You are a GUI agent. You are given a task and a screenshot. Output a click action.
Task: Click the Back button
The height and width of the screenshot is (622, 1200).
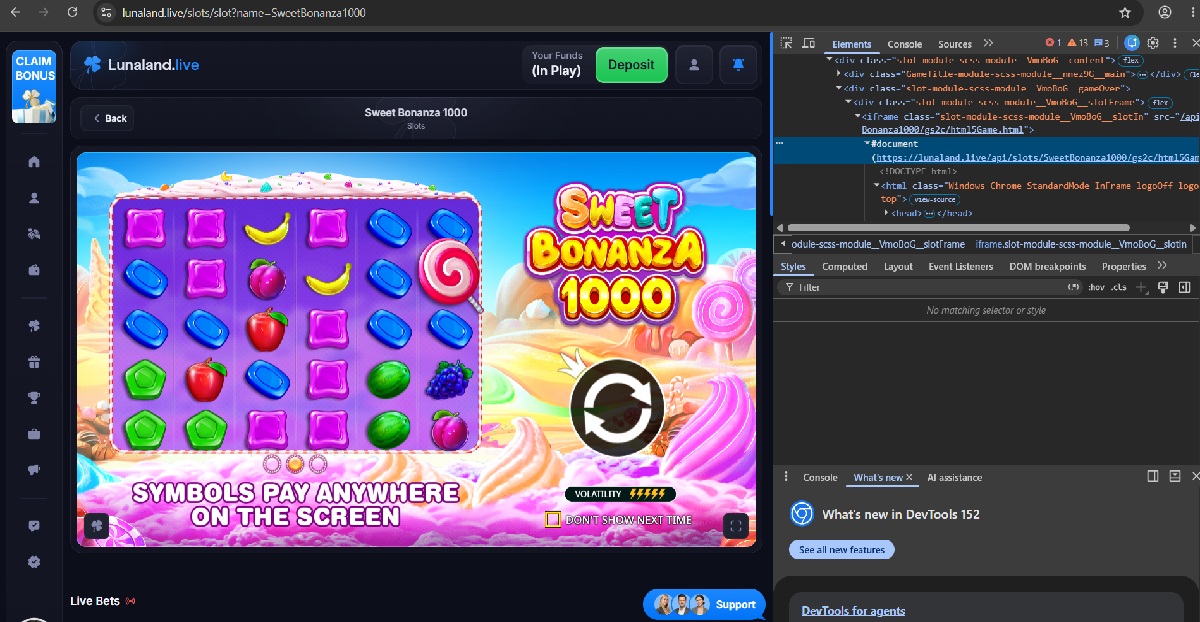(x=108, y=118)
